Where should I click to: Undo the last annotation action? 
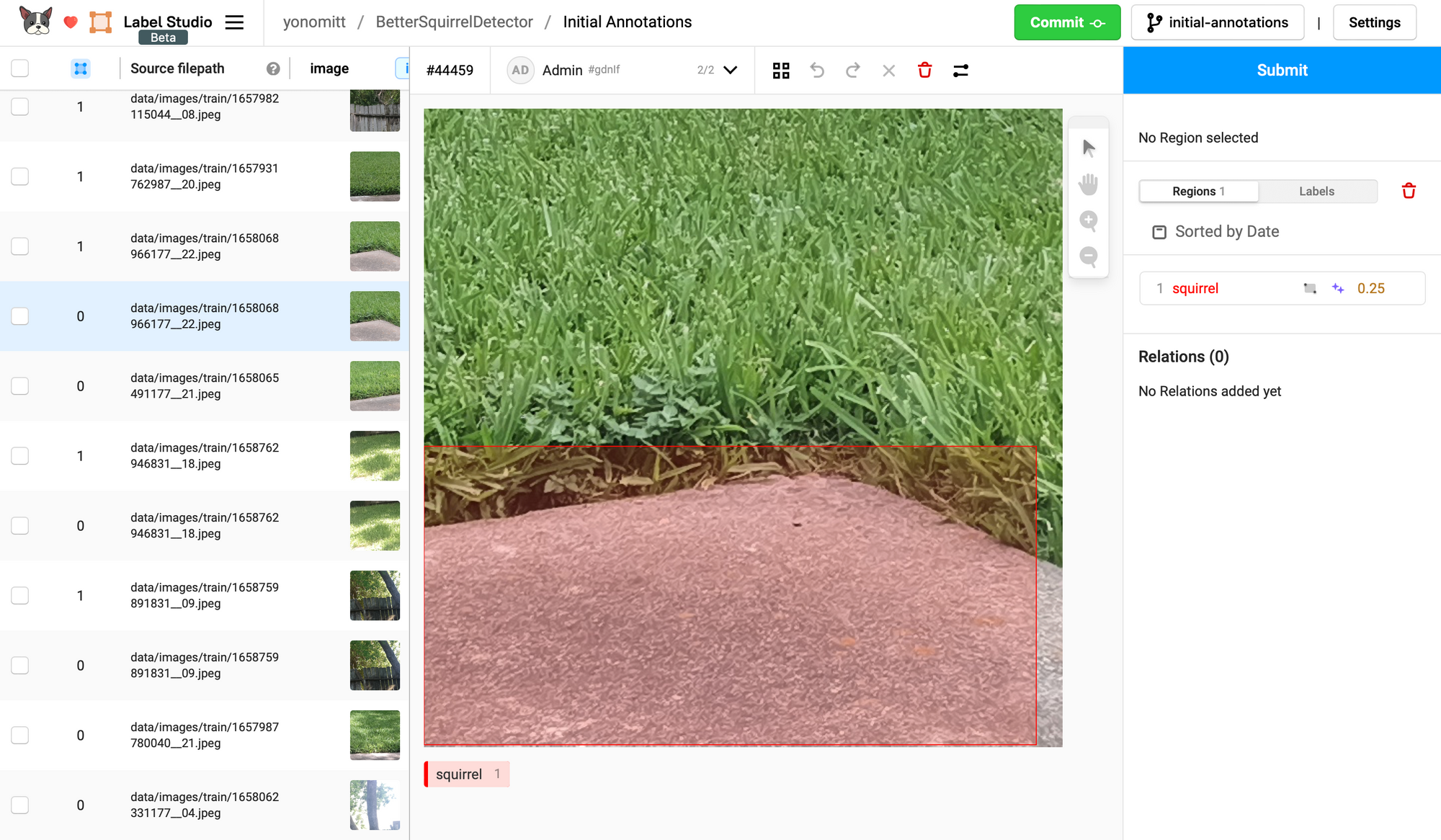tap(817, 70)
